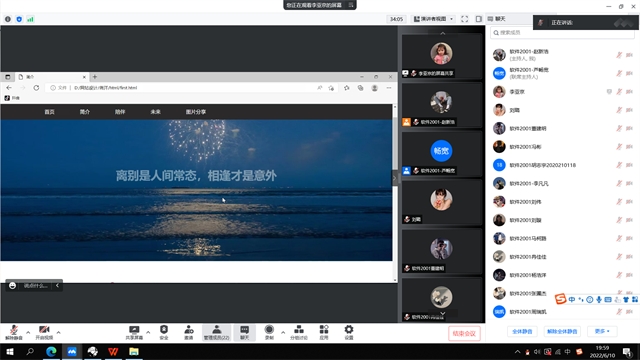Click the browser back arrow

9,88
